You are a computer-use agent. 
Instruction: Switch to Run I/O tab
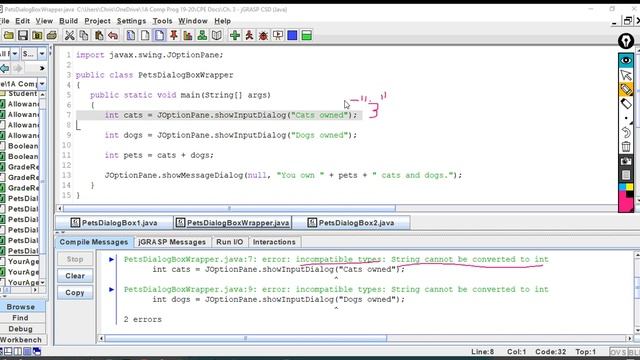pyautogui.click(x=229, y=242)
